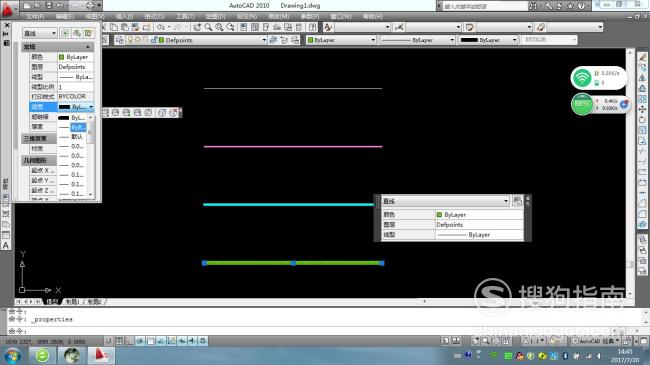Open the AutoCAD application menu logo
This screenshot has width=650, height=365.
8,9
